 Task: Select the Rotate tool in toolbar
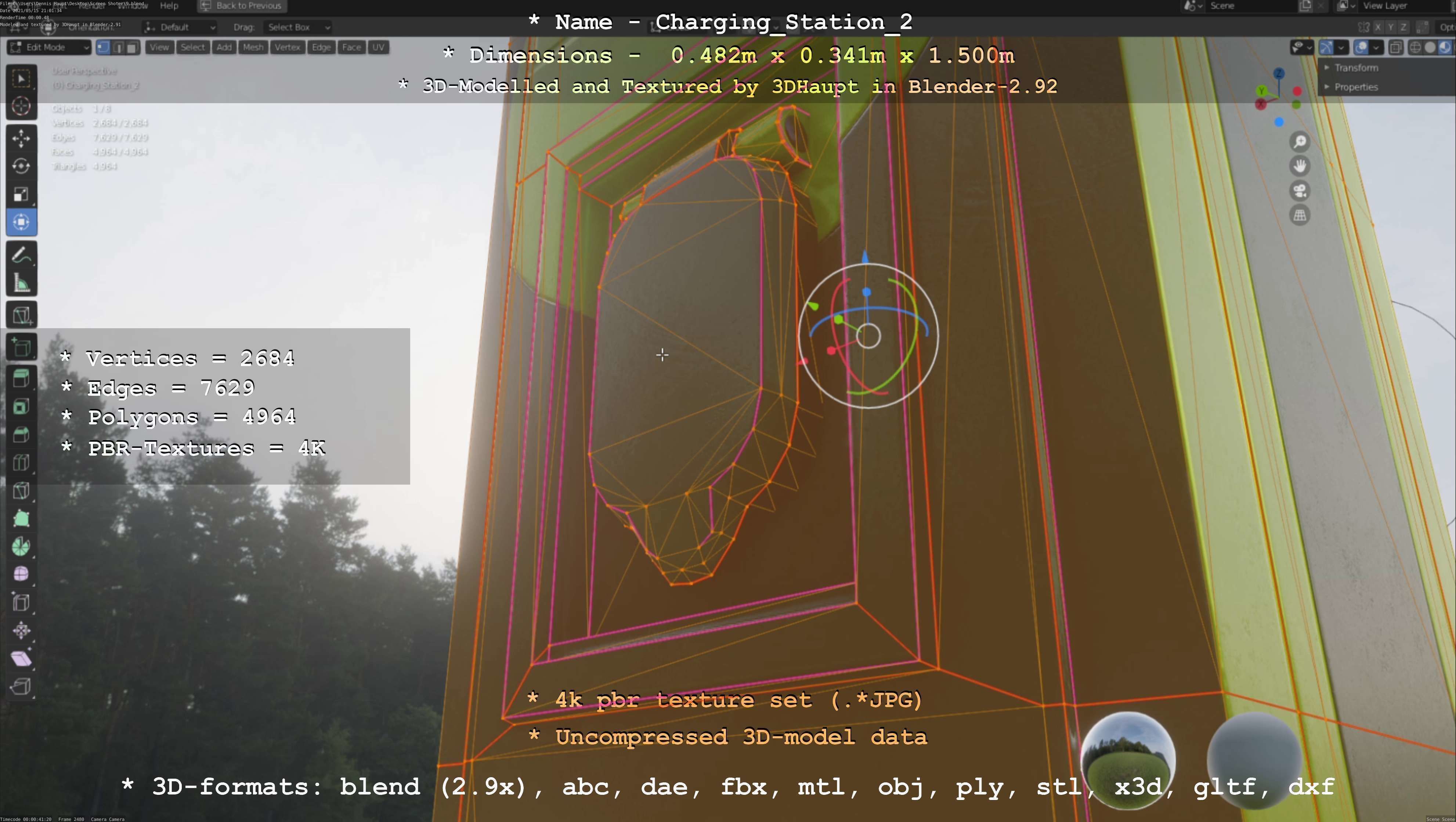point(21,166)
